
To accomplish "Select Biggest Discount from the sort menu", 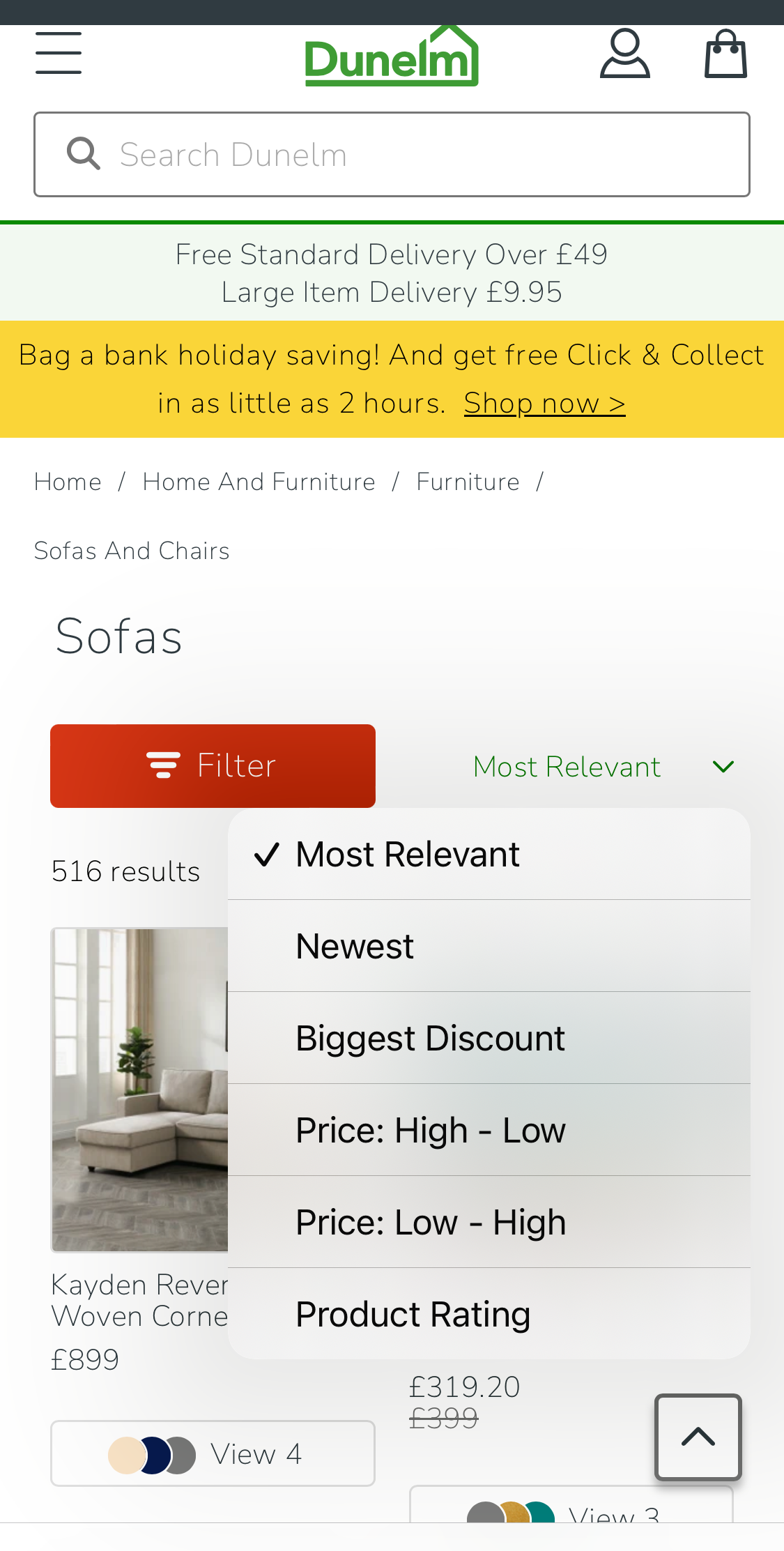I will tap(430, 1038).
